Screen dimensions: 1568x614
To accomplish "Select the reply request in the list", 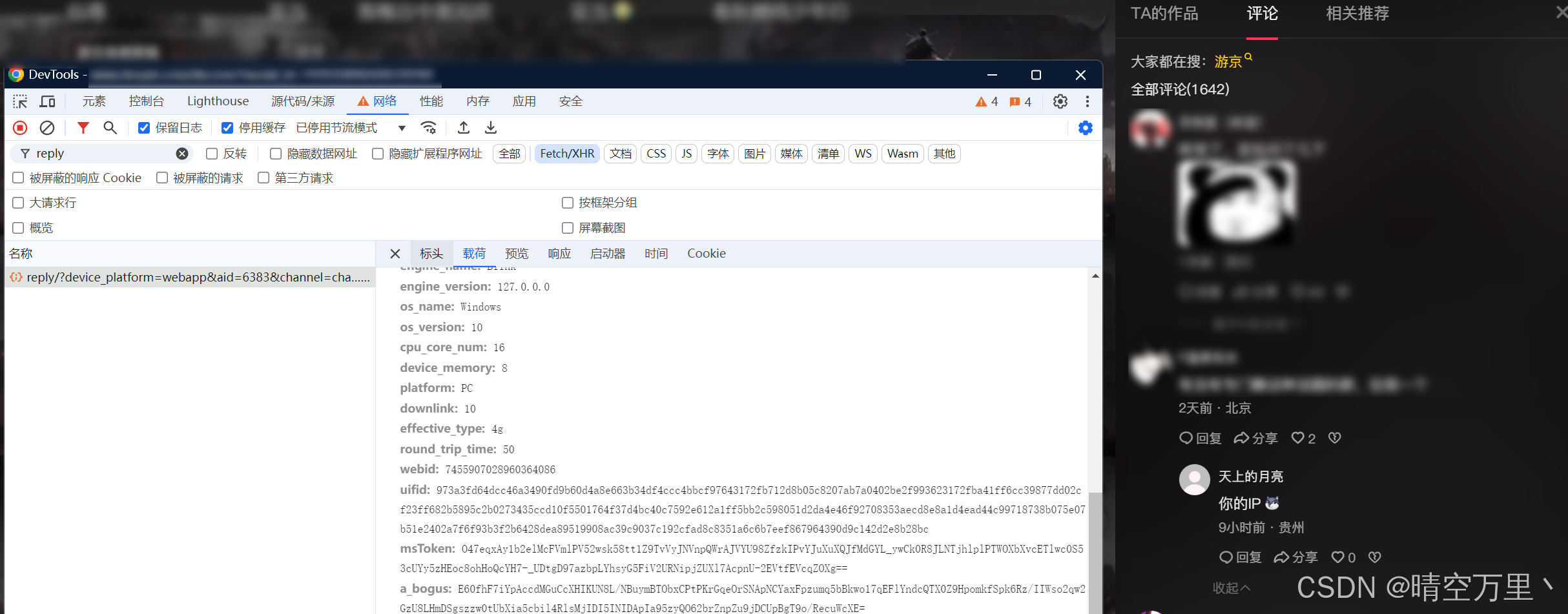I will [x=191, y=277].
